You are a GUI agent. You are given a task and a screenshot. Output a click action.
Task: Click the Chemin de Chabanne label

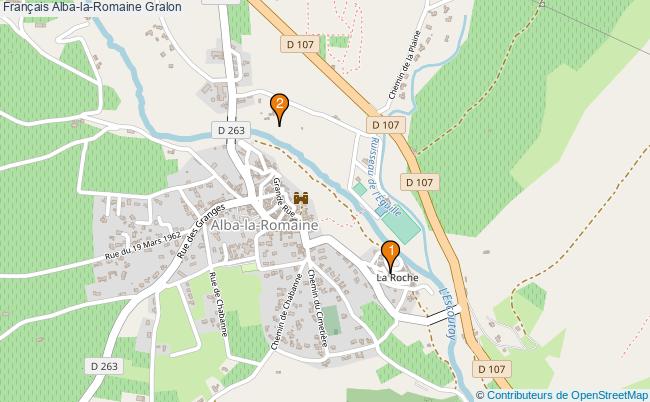coord(286,312)
